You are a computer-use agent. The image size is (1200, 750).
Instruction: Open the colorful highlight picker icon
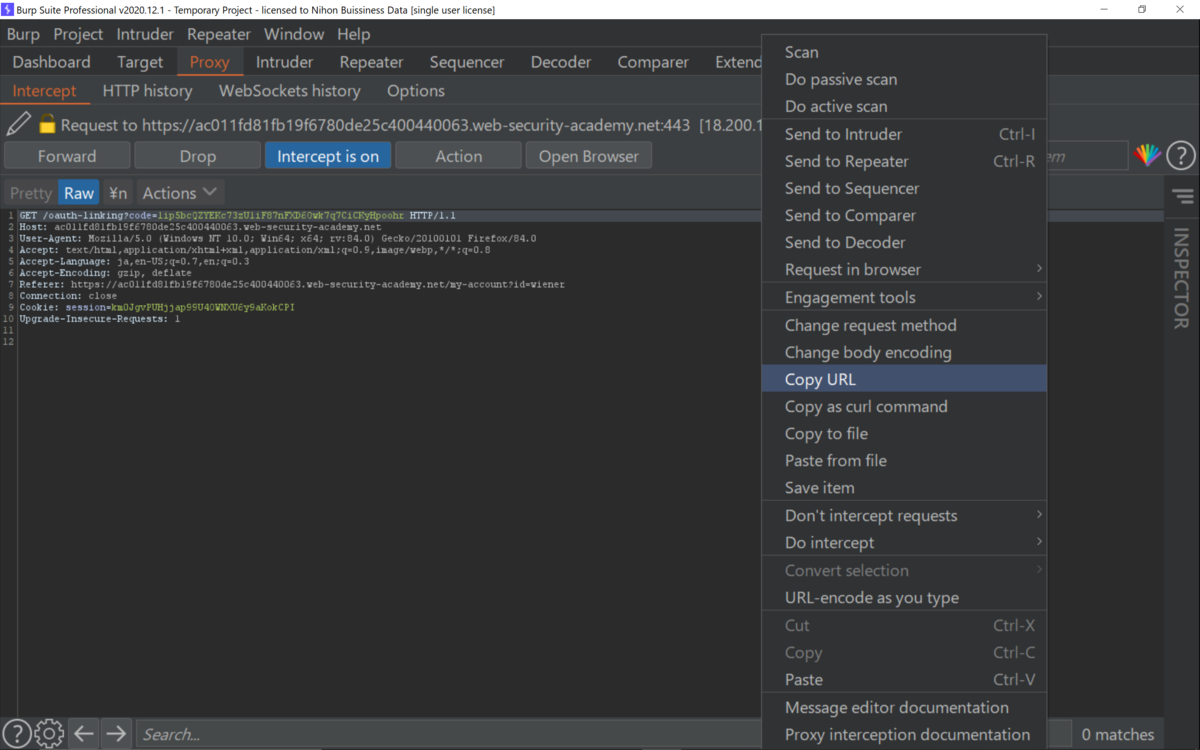(x=1148, y=155)
